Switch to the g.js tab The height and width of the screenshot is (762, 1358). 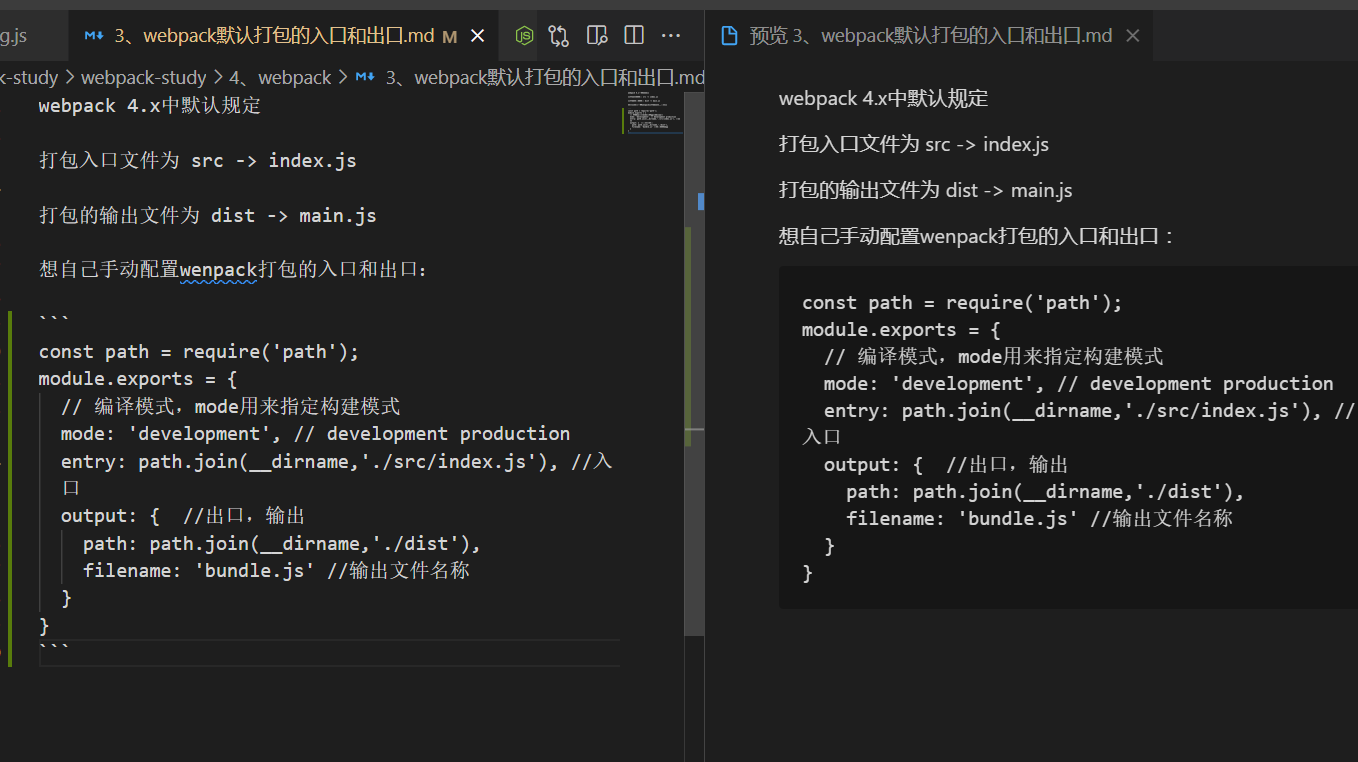coord(15,34)
